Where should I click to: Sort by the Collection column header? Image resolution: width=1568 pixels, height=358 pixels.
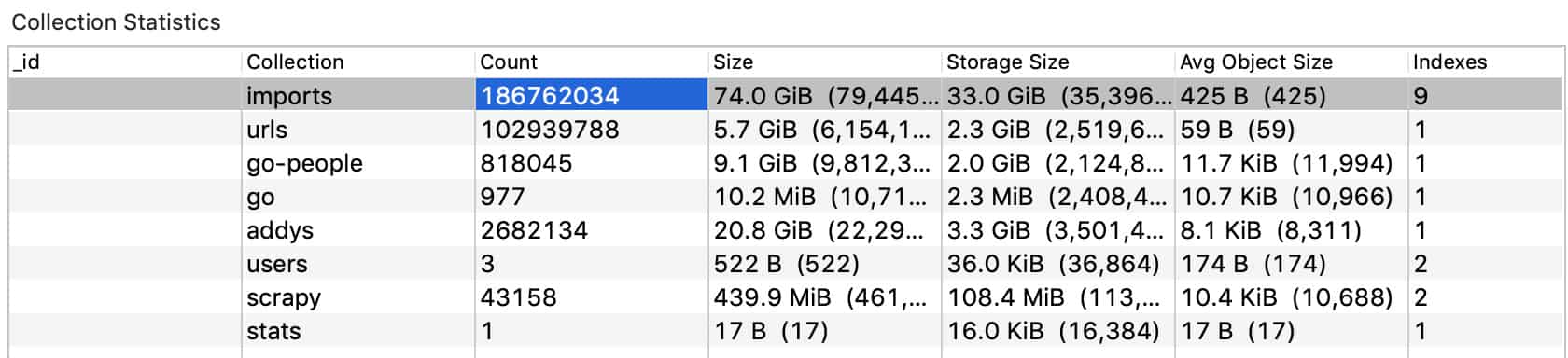(358, 62)
